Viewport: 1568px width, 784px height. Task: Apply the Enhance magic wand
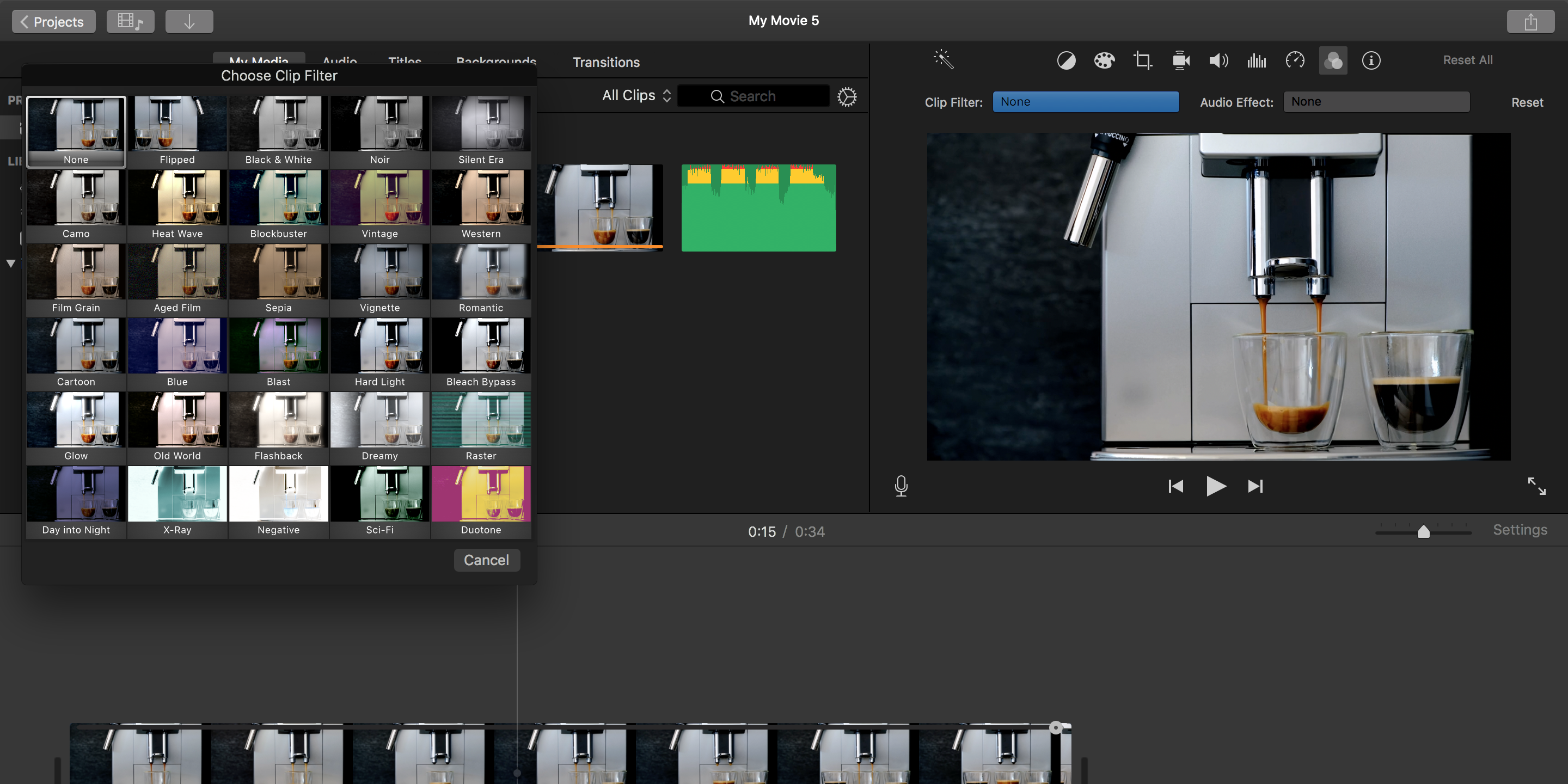pos(943,60)
